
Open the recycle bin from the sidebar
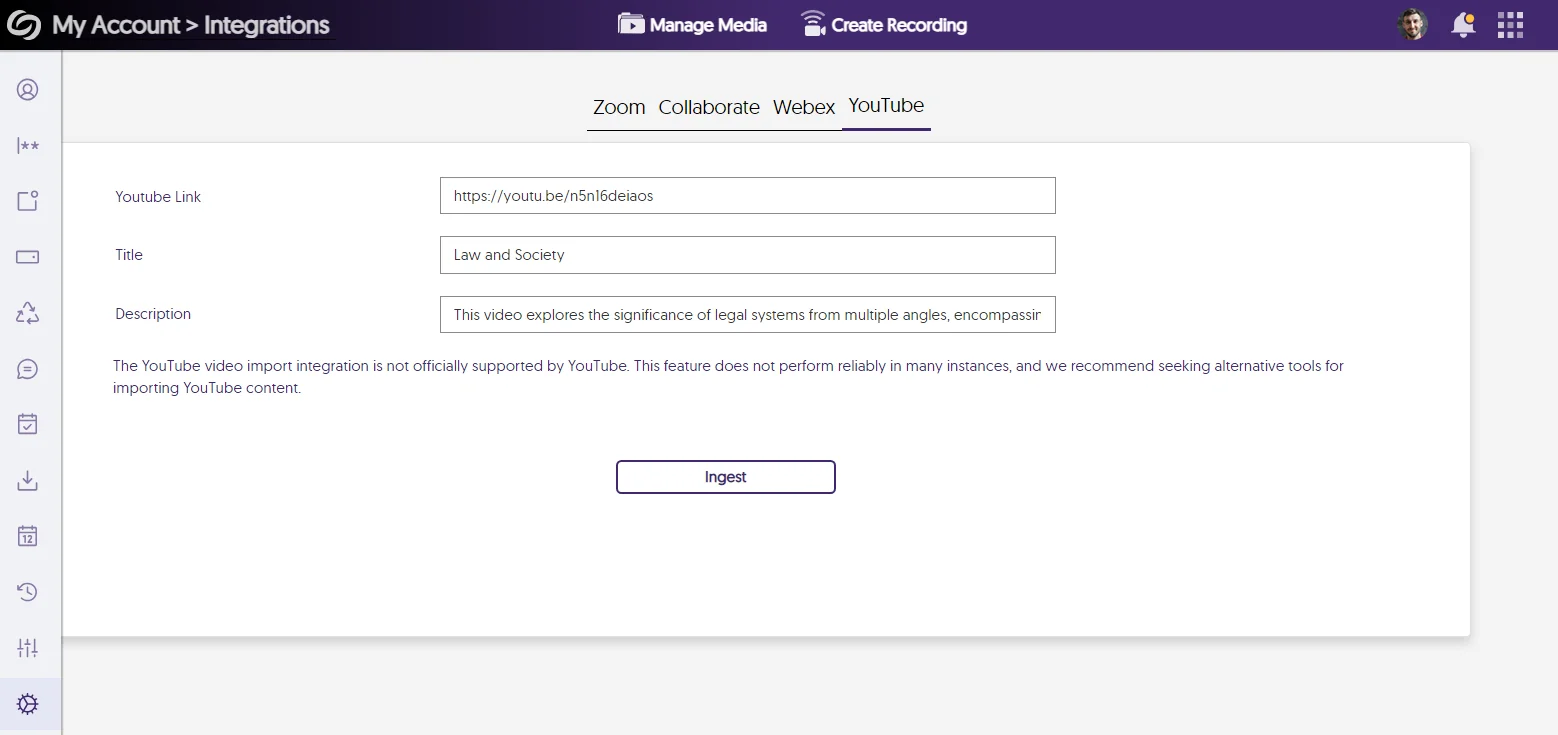(28, 312)
